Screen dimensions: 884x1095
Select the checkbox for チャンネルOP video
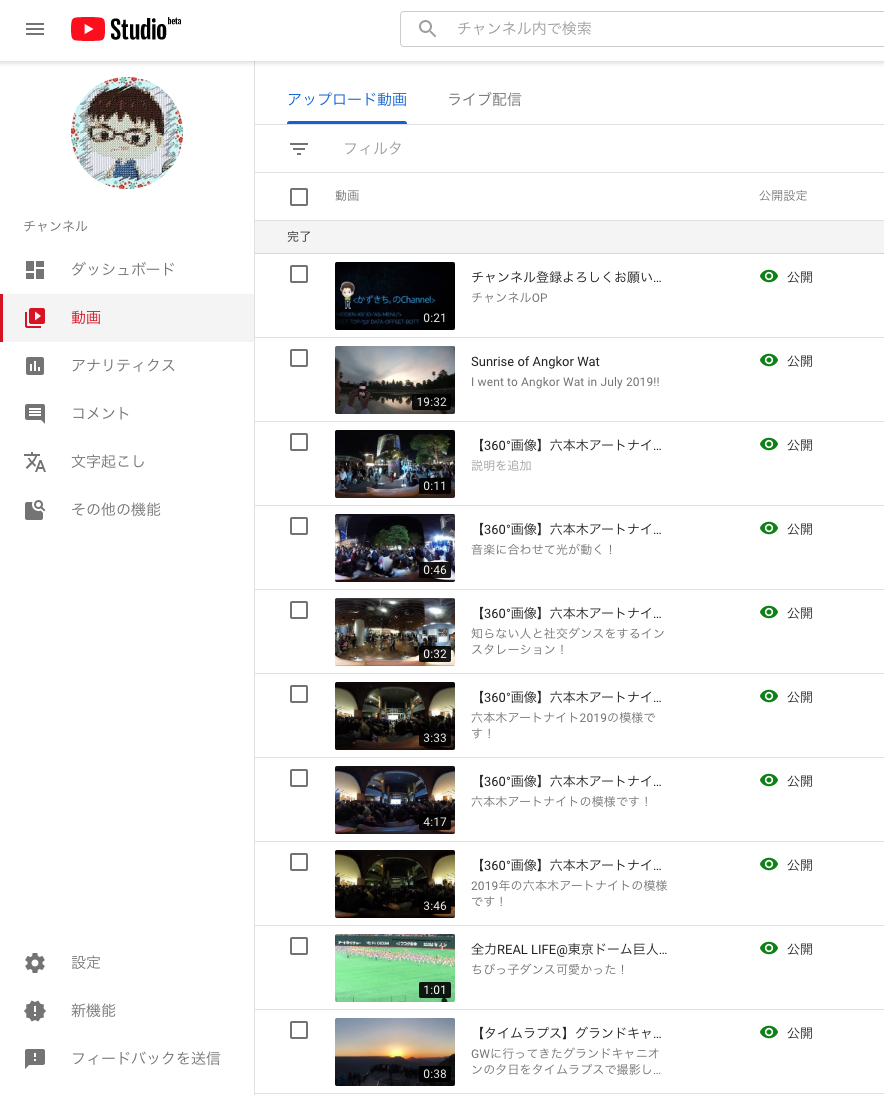pyautogui.click(x=298, y=273)
